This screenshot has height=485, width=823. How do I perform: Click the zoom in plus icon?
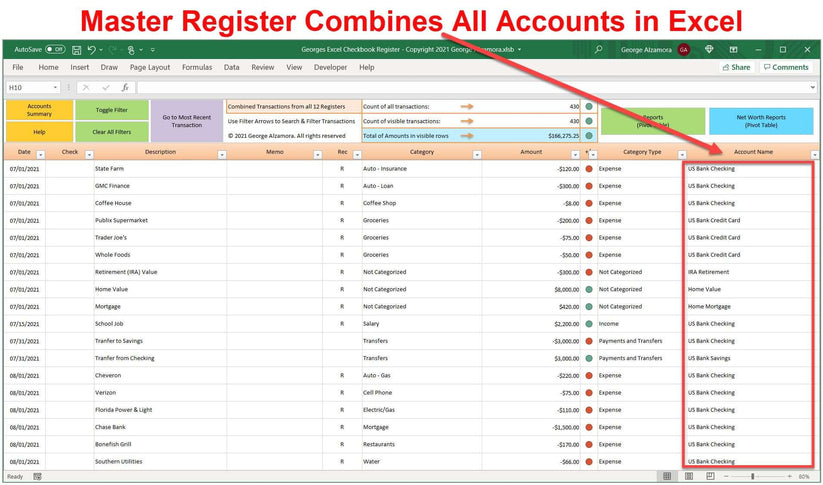tap(789, 476)
